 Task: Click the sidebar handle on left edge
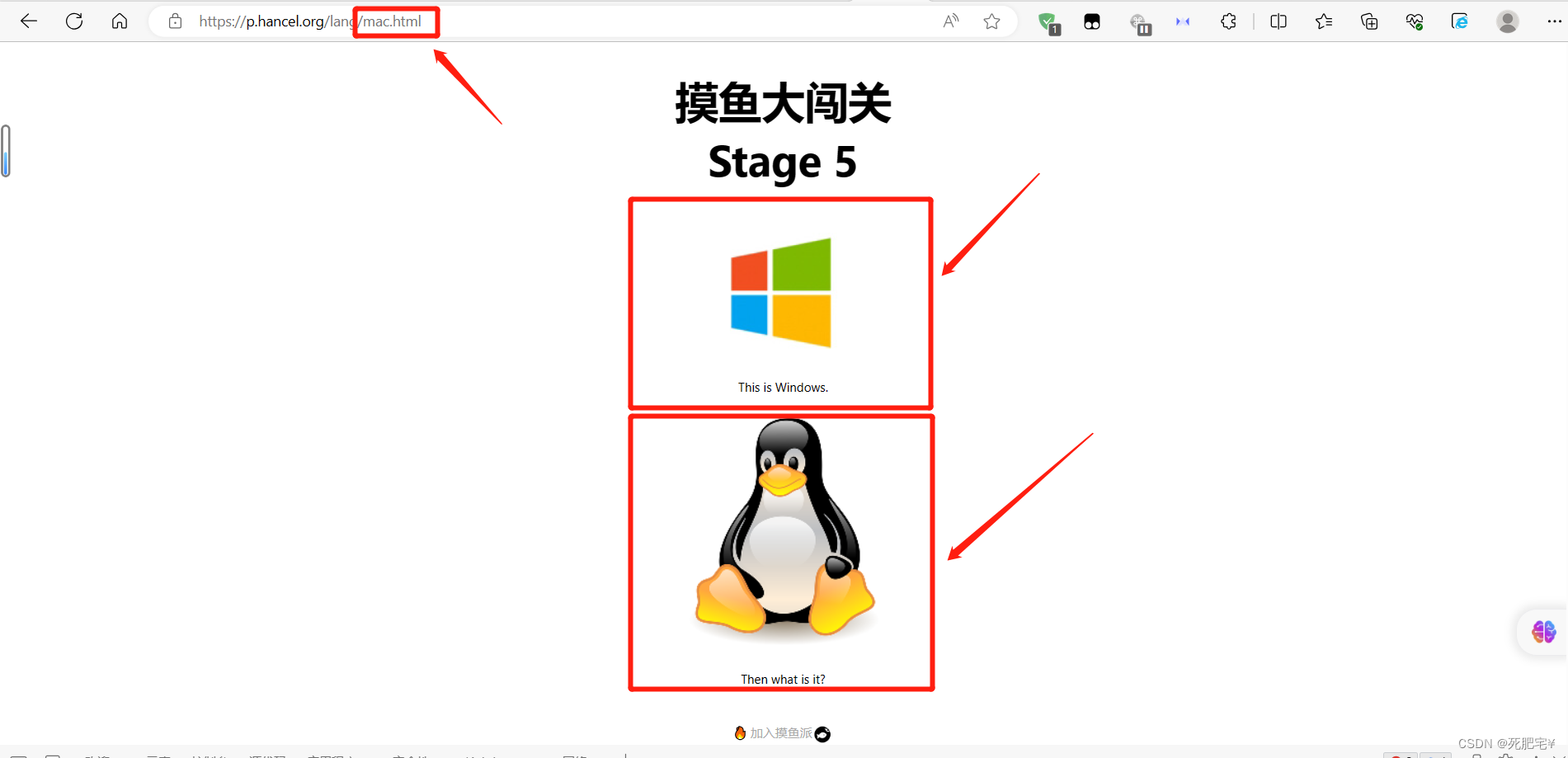(6, 151)
